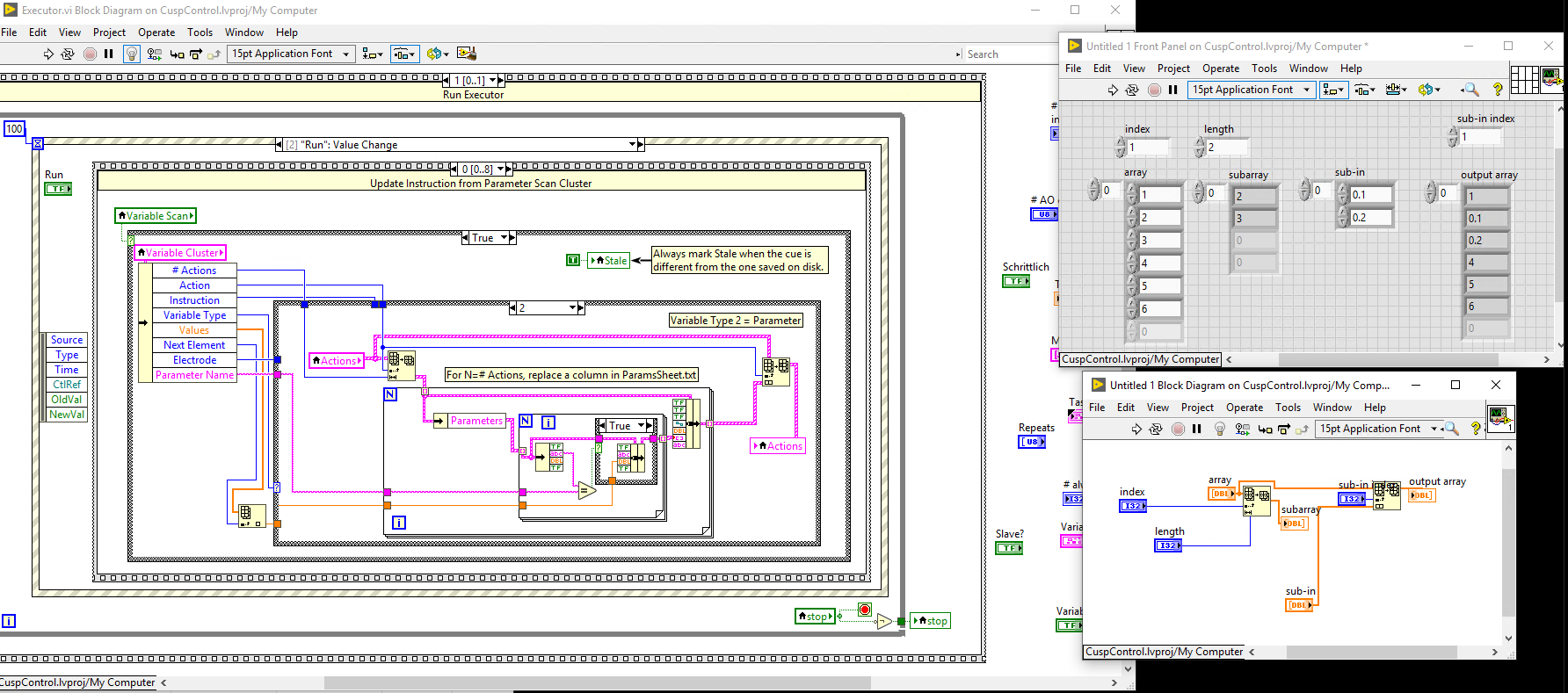The width and height of the screenshot is (1568, 693).
Task: Click Run Continuously in Front Panel toolbar
Action: click(1132, 90)
